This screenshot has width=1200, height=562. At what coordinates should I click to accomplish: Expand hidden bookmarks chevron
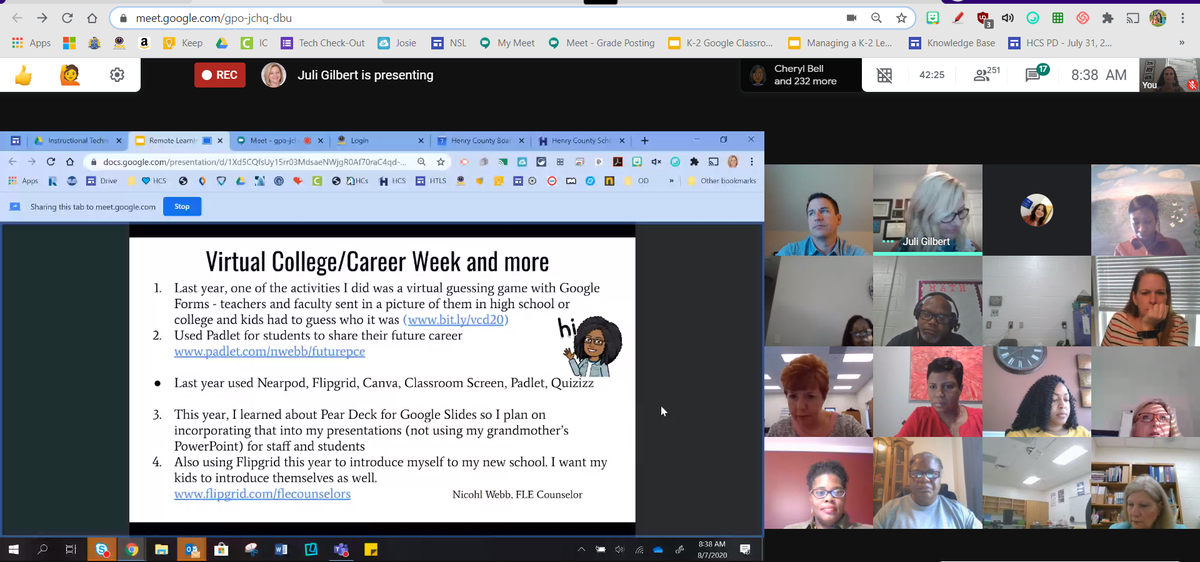1182,43
